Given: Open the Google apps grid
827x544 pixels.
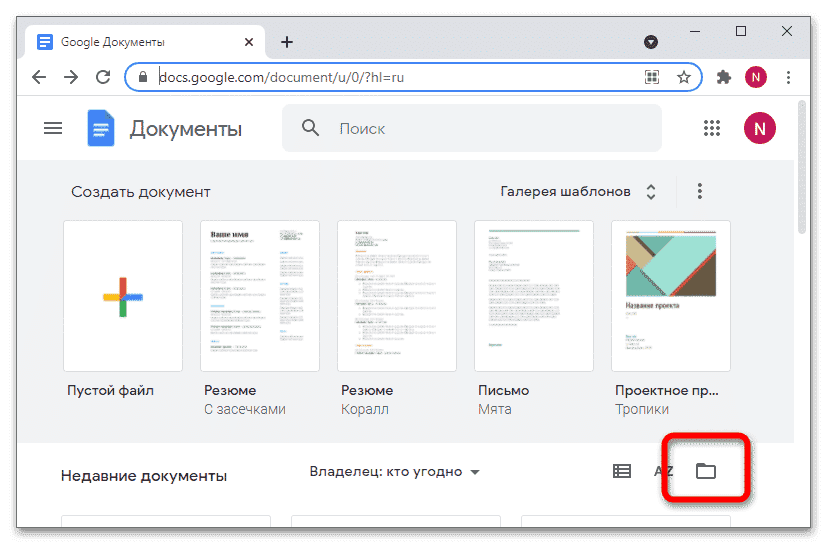Looking at the screenshot, I should (x=712, y=128).
